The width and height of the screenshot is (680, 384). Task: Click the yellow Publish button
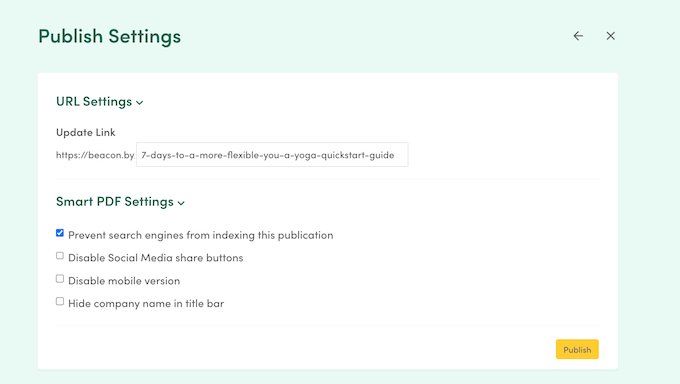577,349
